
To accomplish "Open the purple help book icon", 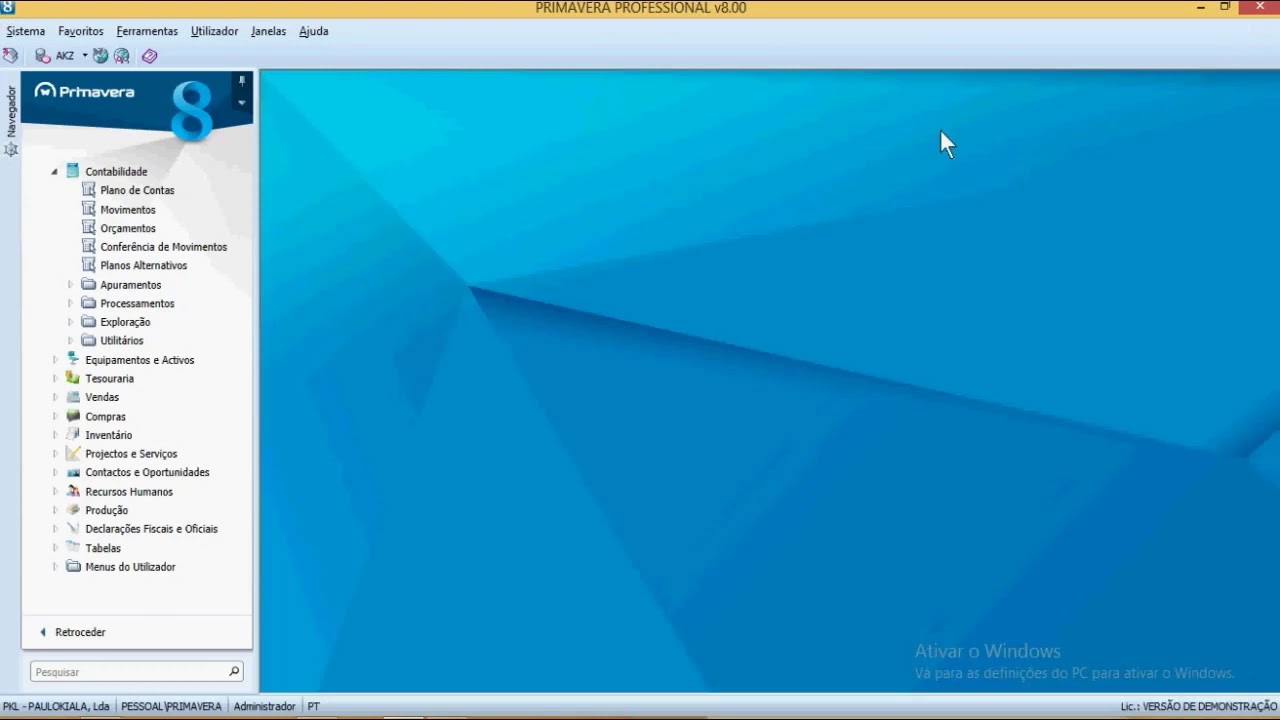I will (149, 56).
